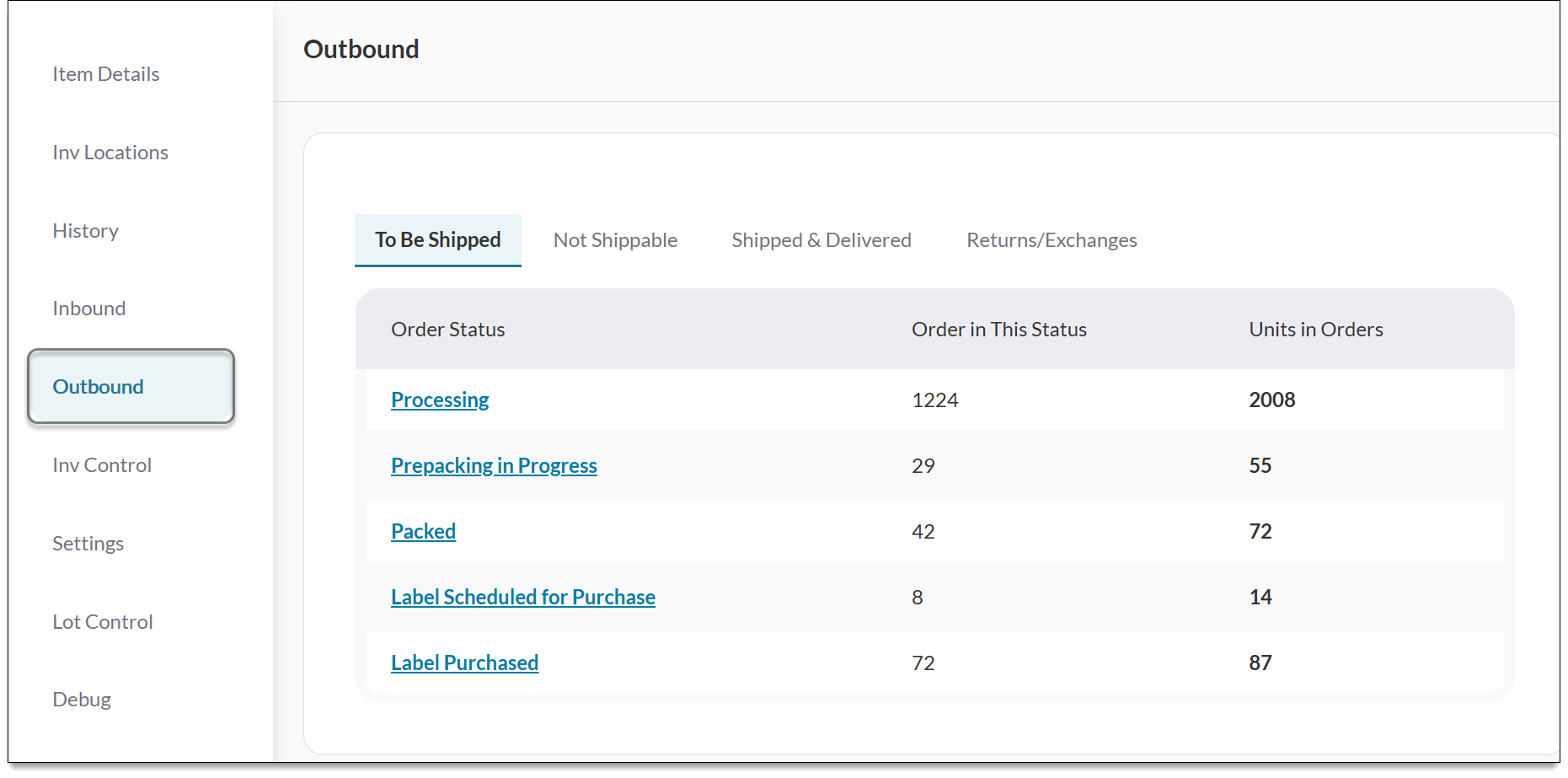This screenshot has width=1568, height=778.
Task: Switch to the Not Shippable tab
Action: coord(615,240)
